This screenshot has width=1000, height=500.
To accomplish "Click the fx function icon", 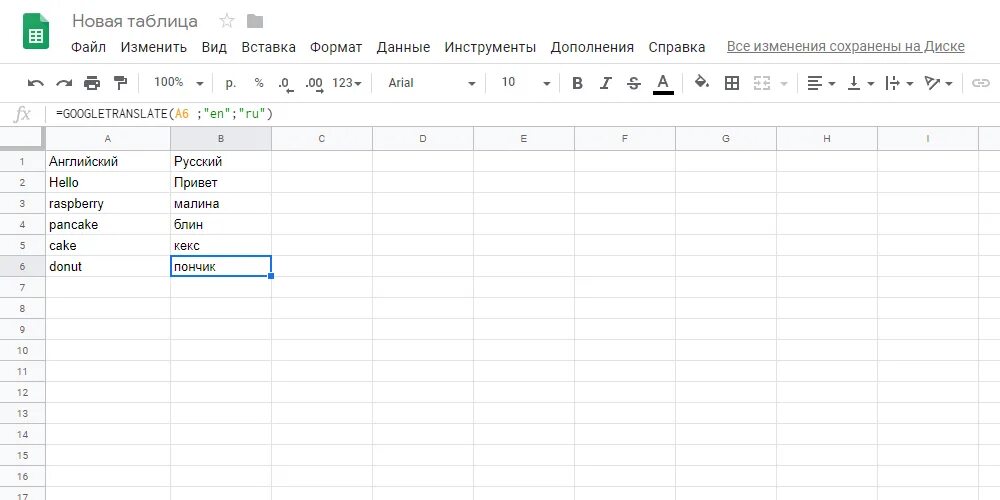I will point(22,114).
